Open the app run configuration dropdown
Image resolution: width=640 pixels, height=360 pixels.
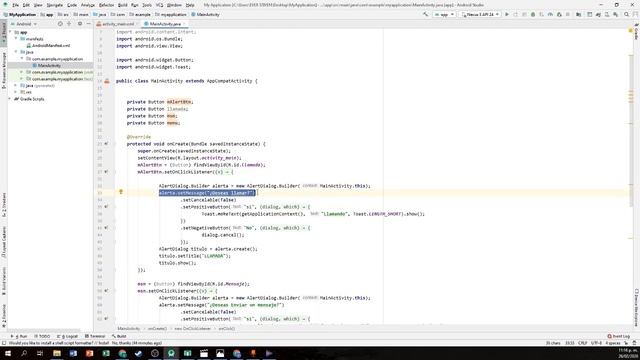tap(444, 14)
